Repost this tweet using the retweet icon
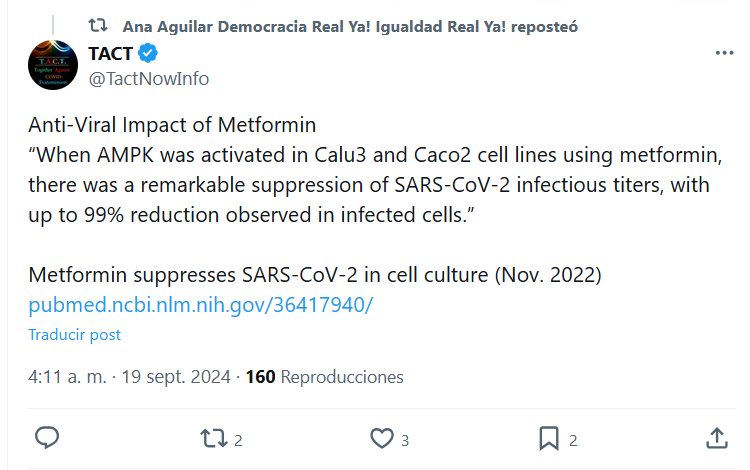Image resolution: width=750 pixels, height=470 pixels. coord(213,438)
